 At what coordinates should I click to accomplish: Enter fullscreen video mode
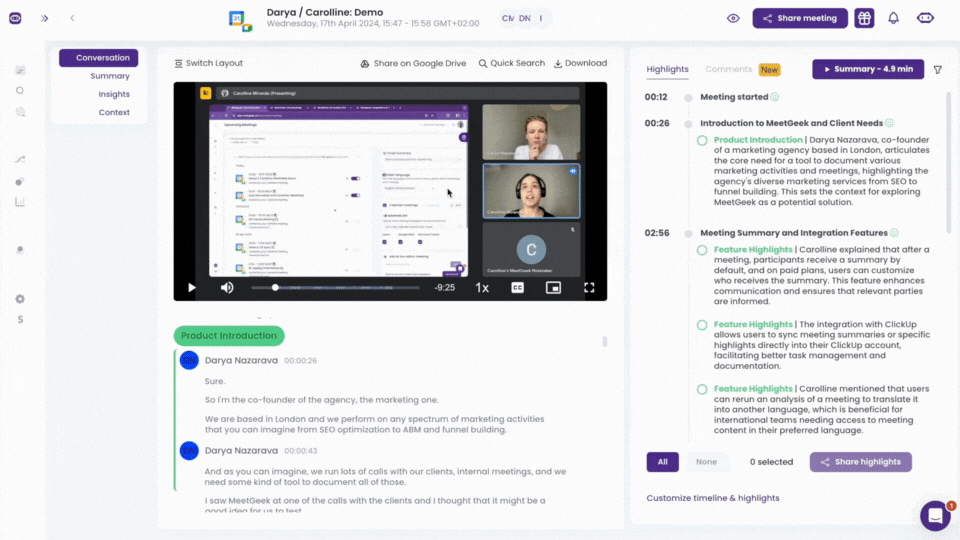[589, 288]
